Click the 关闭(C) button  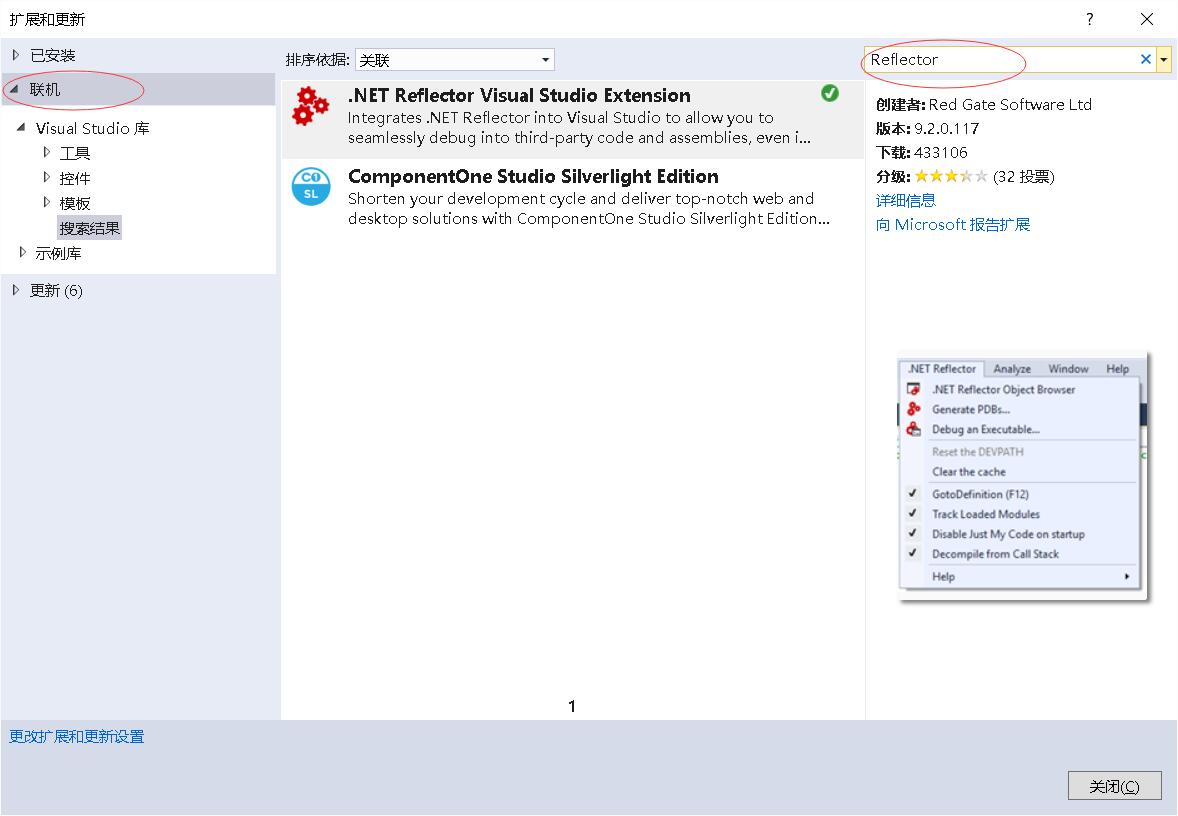[1114, 786]
